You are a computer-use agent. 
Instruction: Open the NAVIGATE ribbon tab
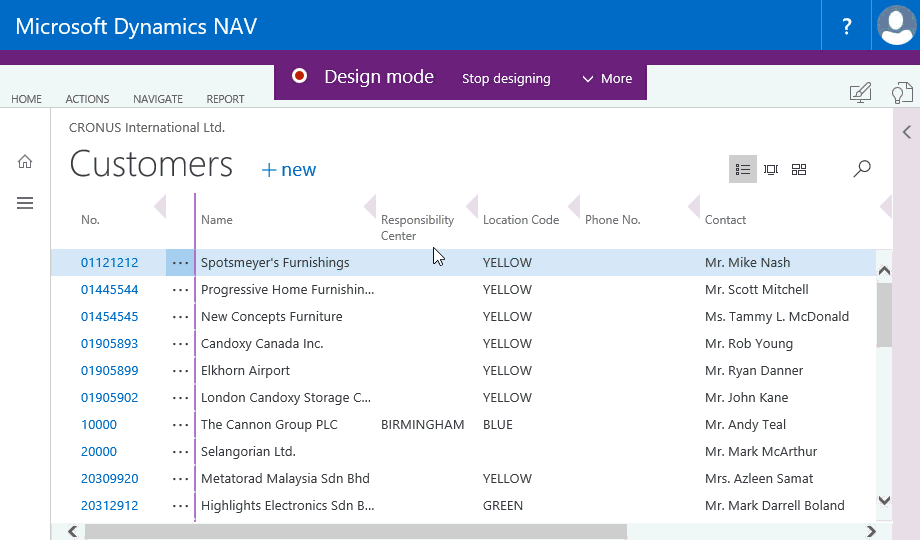pyautogui.click(x=158, y=99)
